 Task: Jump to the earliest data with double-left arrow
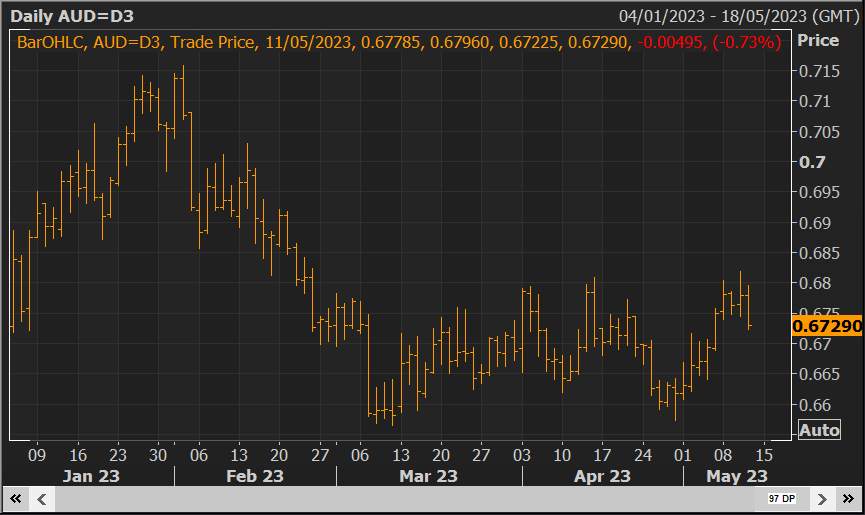pos(15,499)
